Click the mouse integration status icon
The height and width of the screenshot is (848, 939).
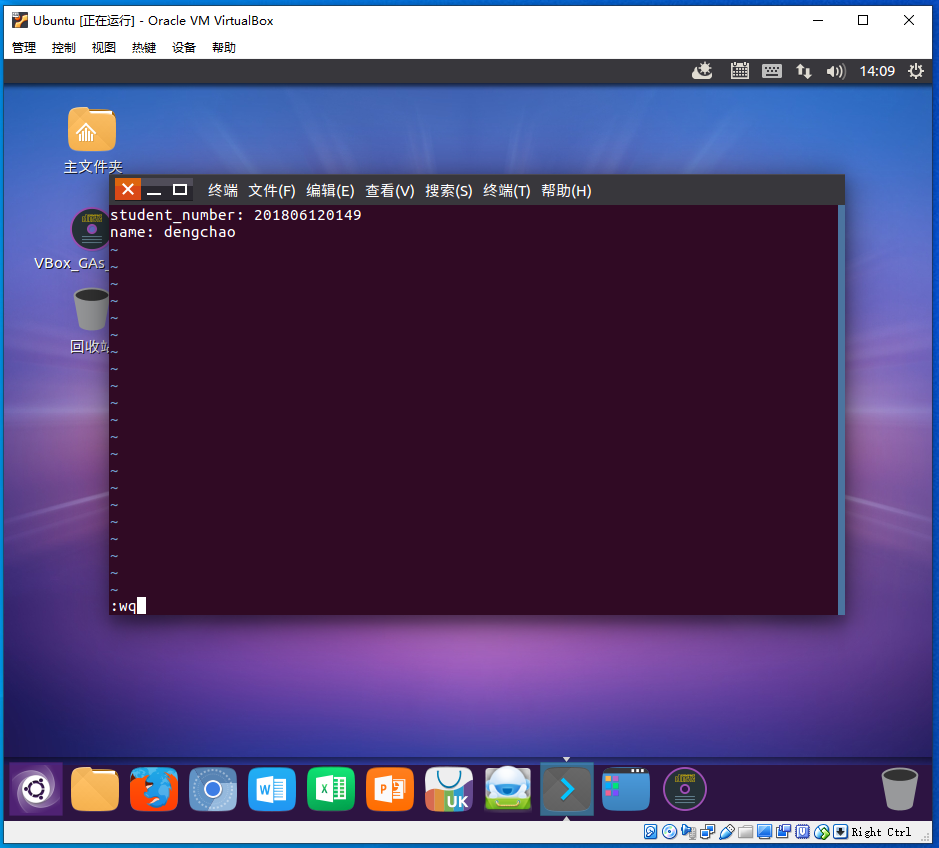pyautogui.click(x=822, y=832)
